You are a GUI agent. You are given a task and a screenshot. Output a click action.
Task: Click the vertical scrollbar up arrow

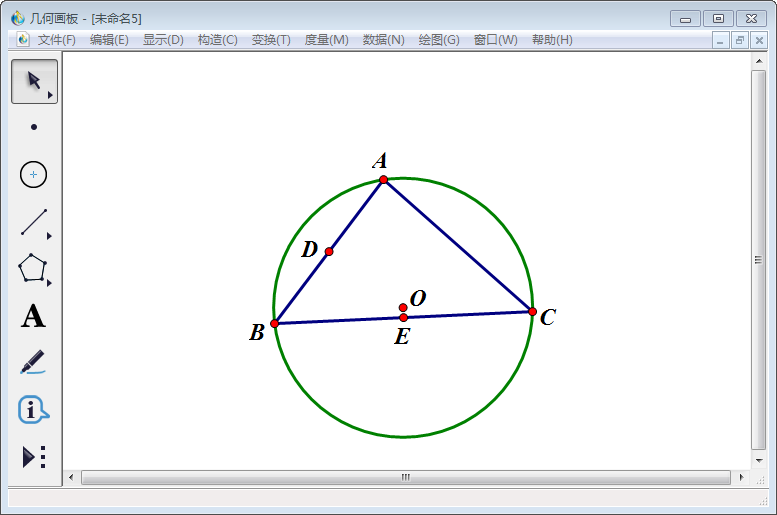coord(759,61)
